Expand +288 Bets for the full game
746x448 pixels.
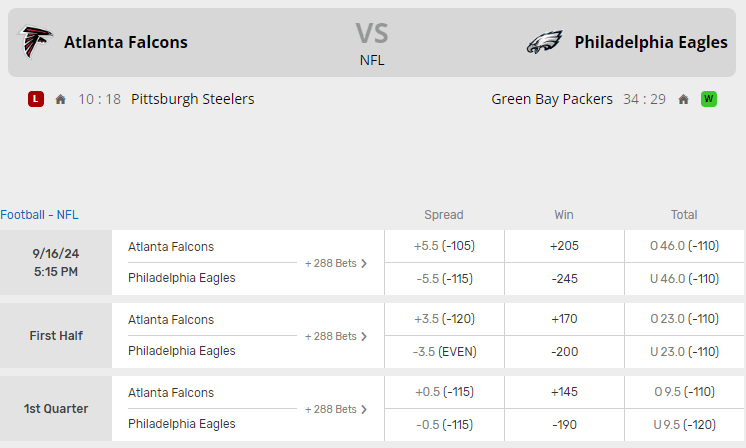point(336,264)
